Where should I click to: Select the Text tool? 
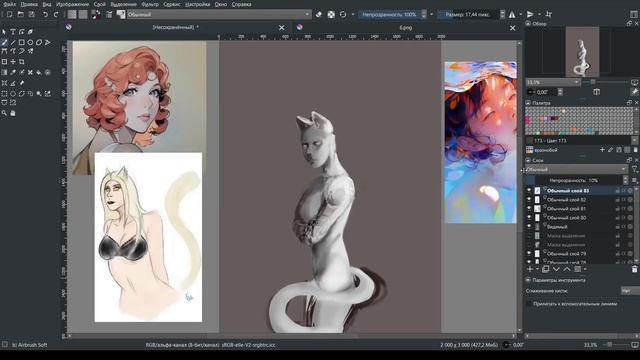13,32
